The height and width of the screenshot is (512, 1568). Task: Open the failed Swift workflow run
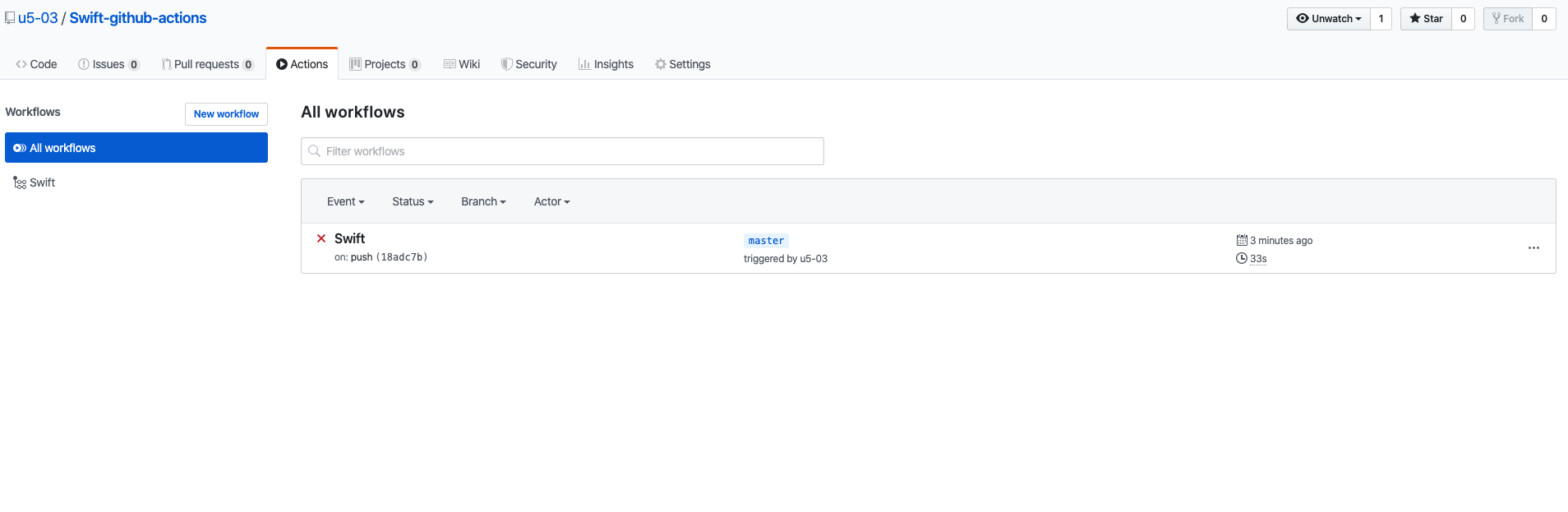[349, 238]
